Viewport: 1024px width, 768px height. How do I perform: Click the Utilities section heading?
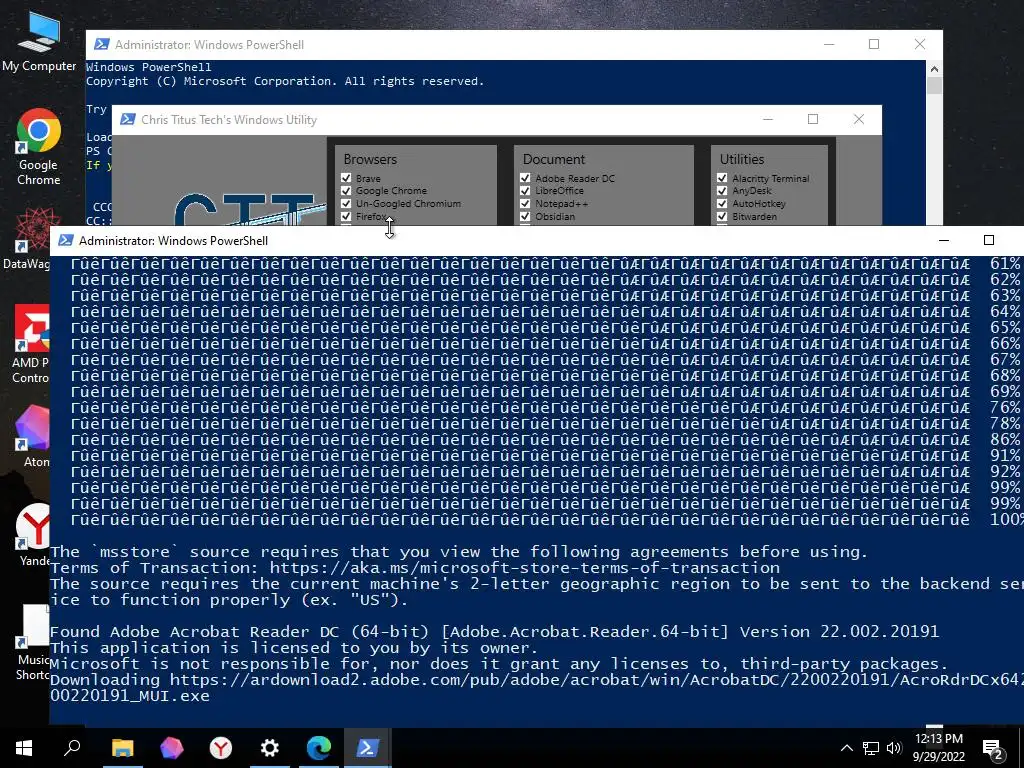pos(742,159)
